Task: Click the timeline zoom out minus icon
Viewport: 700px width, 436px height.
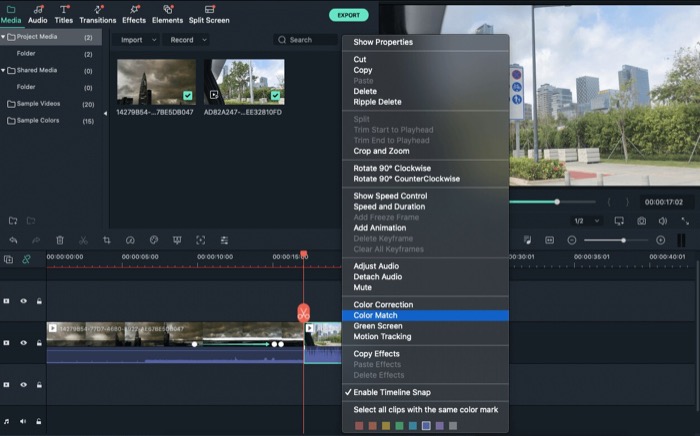Action: pyautogui.click(x=572, y=240)
